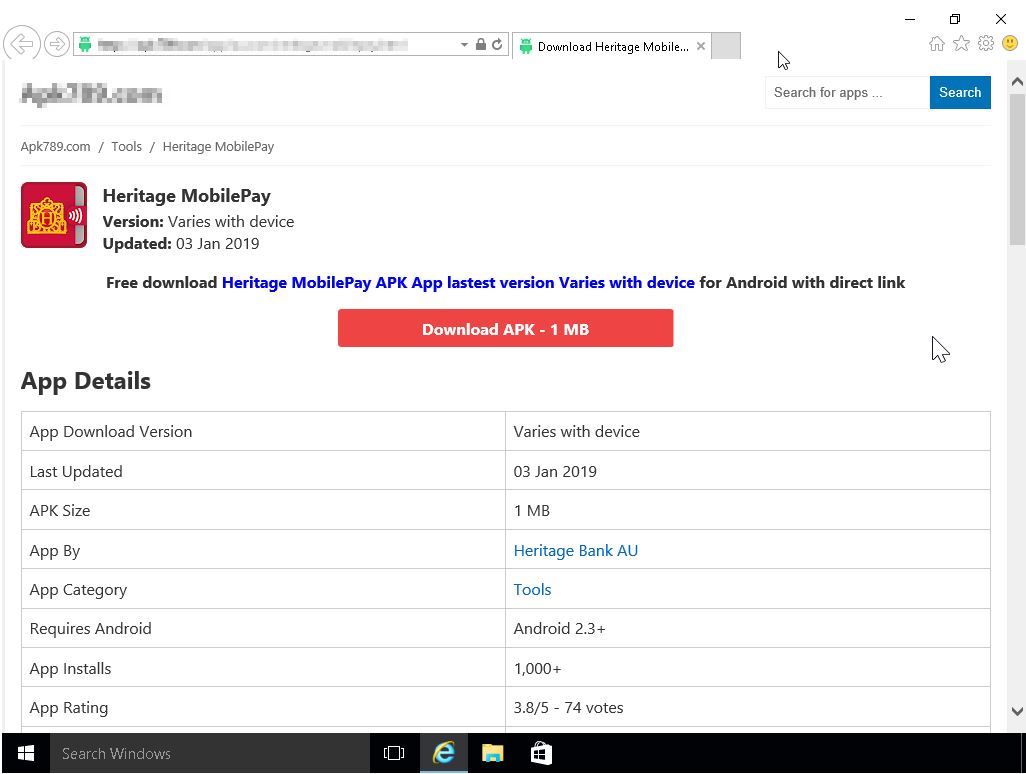Open Task View from the taskbar
The width and height of the screenshot is (1026, 774).
(394, 753)
